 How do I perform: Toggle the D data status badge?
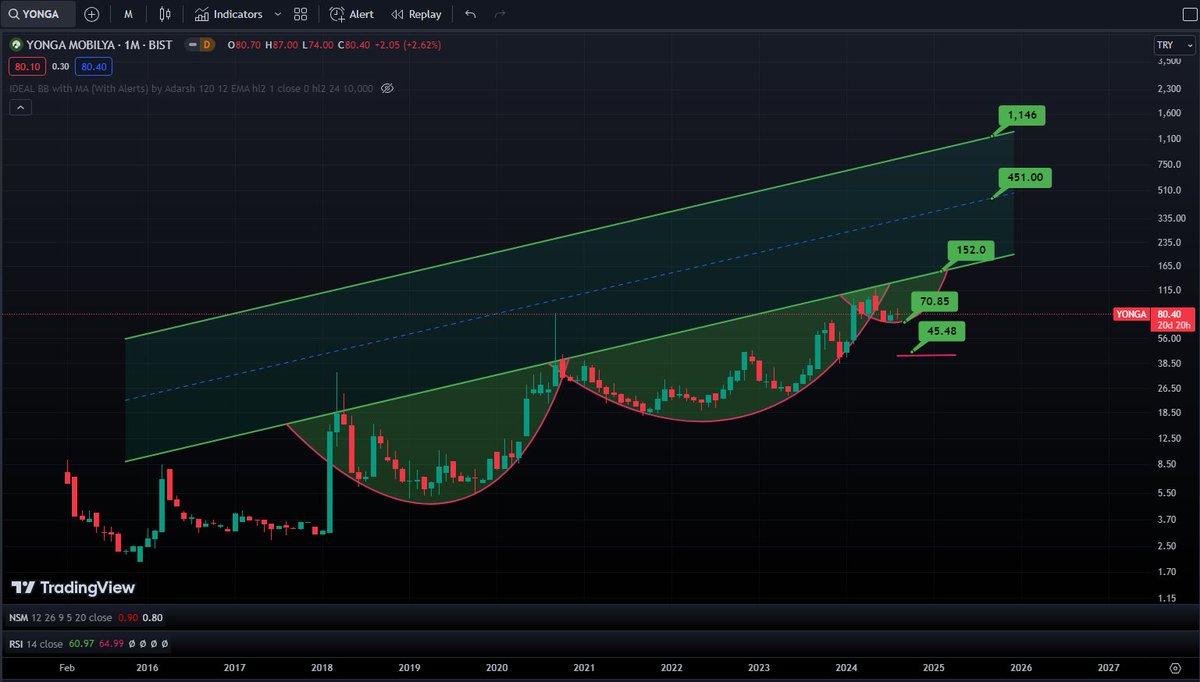(x=207, y=45)
